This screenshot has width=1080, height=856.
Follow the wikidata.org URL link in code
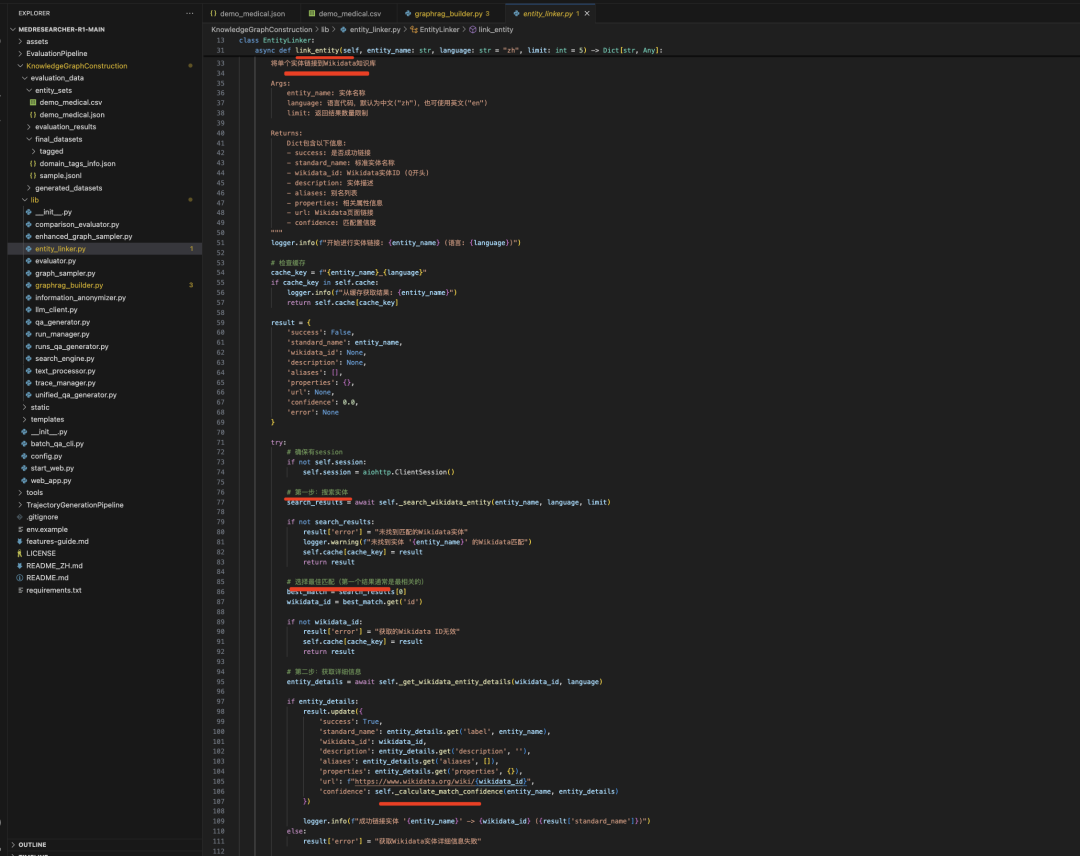[x=441, y=781]
